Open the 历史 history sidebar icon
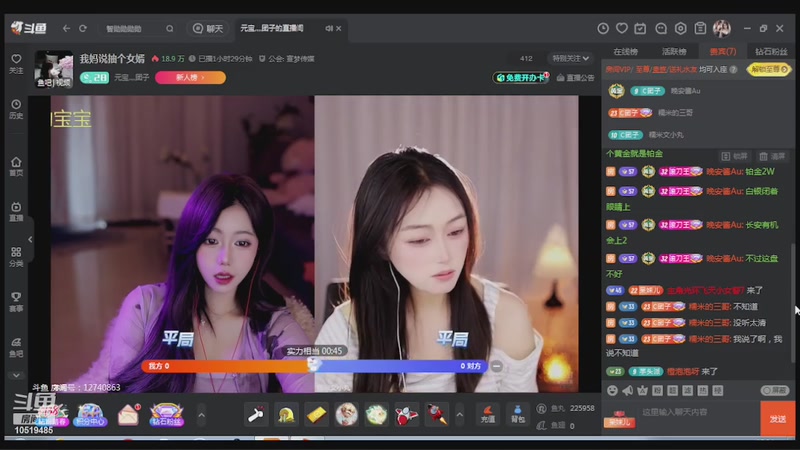This screenshot has width=800, height=450. click(16, 109)
